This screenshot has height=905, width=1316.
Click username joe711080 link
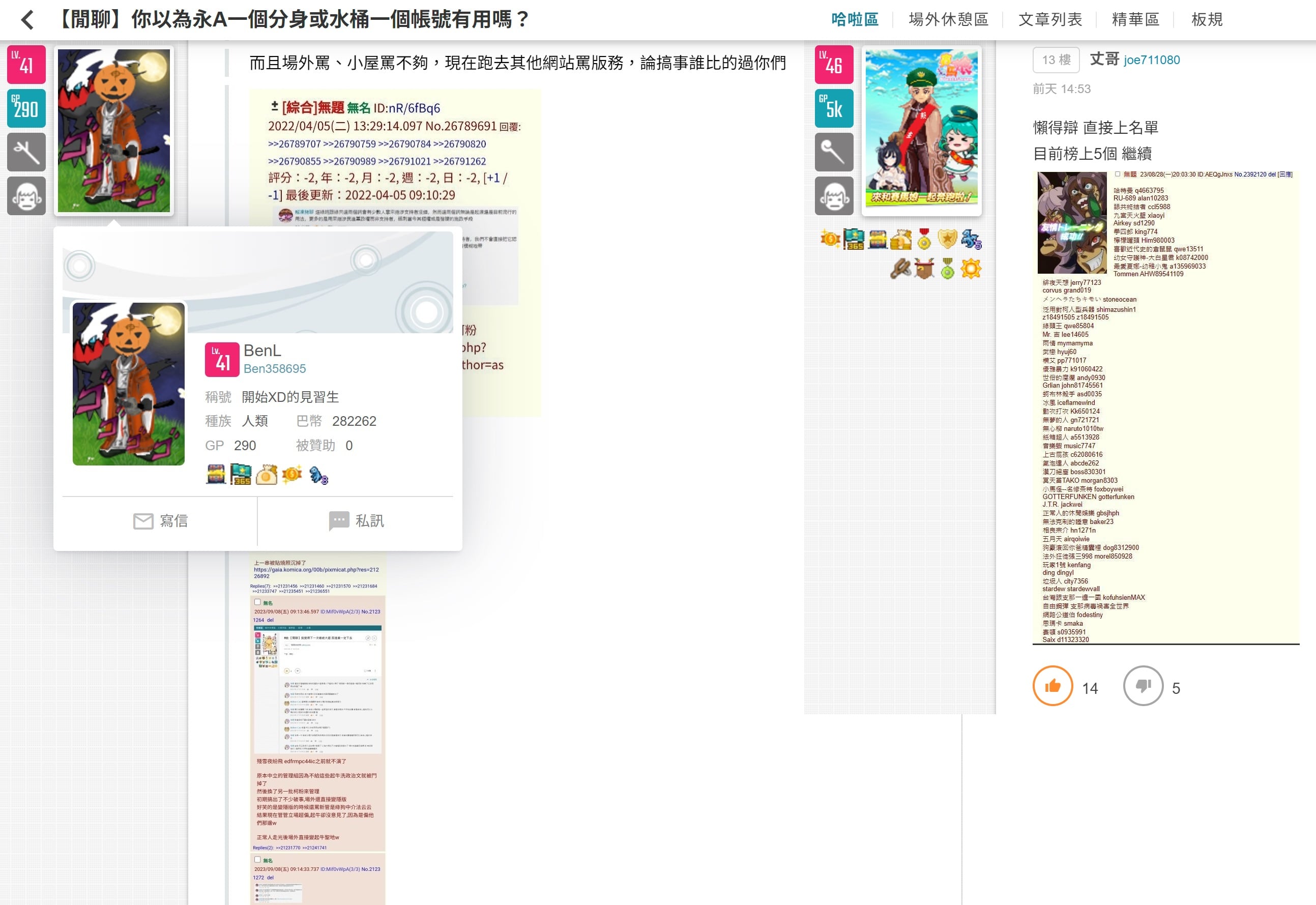(x=1151, y=60)
